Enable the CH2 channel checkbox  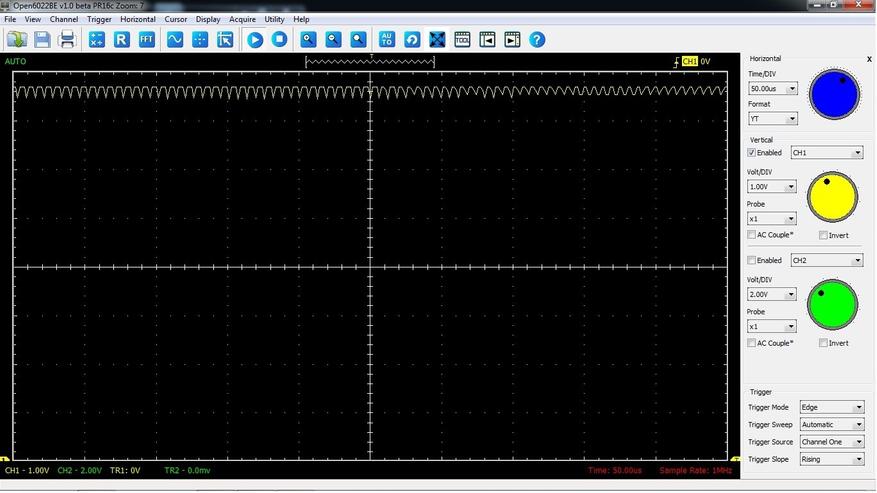[752, 260]
